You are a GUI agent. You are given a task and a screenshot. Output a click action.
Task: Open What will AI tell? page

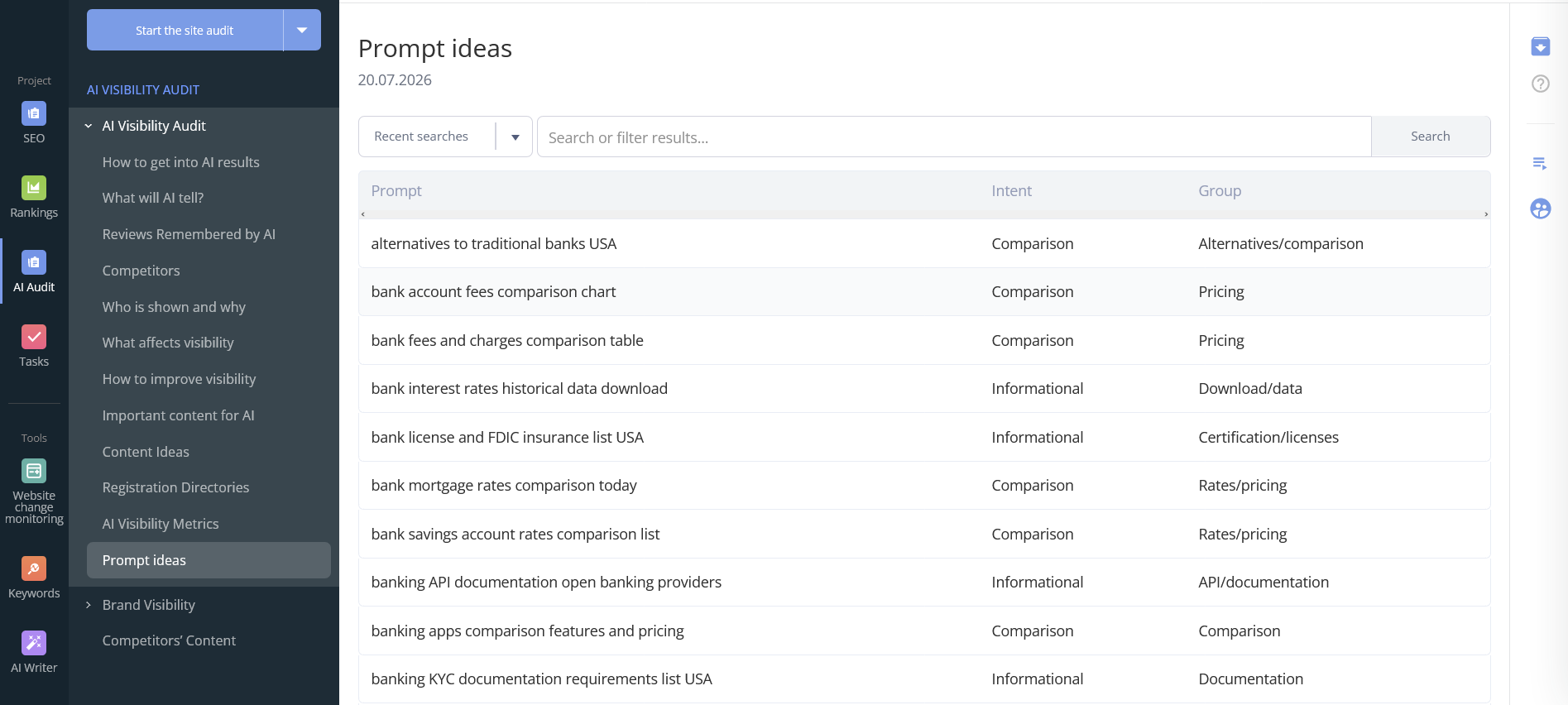click(x=152, y=198)
